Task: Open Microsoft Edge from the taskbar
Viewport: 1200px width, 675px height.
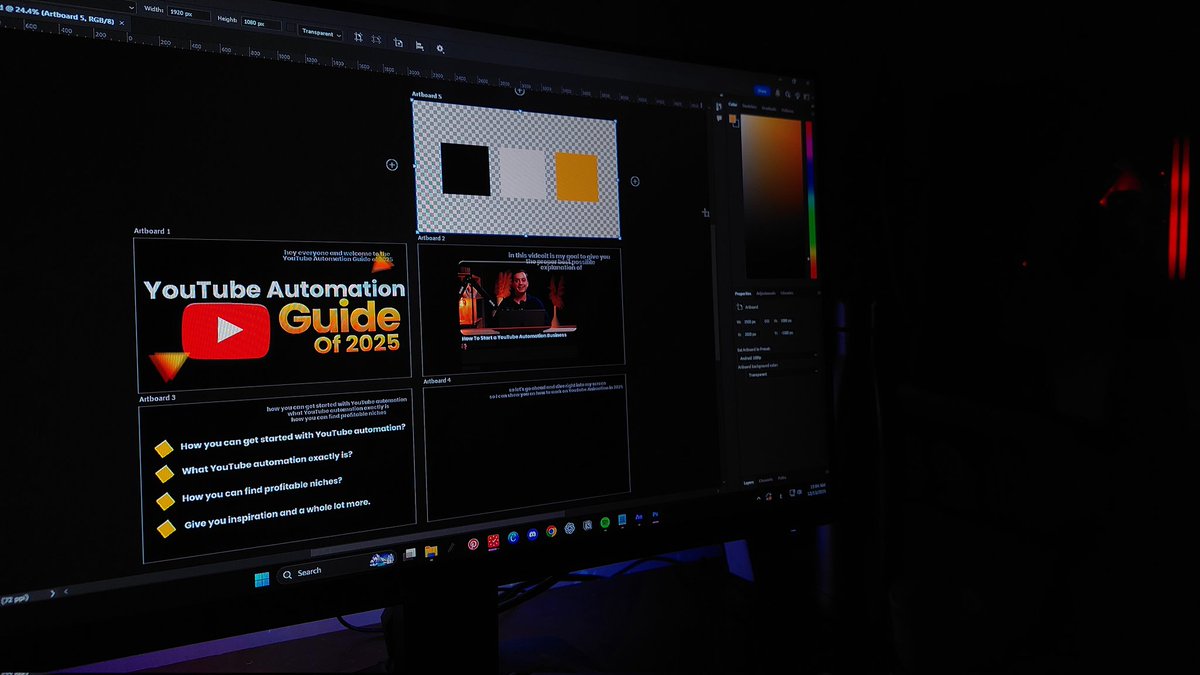Action: click(513, 537)
